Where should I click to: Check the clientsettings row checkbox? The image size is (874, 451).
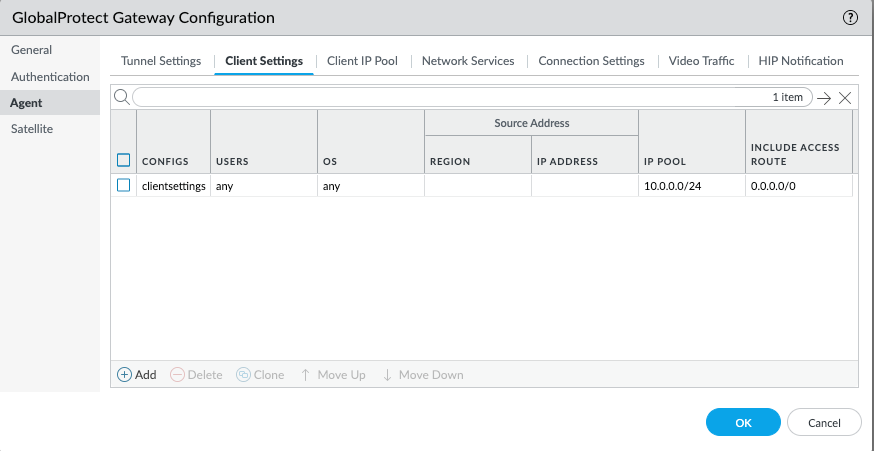124,185
